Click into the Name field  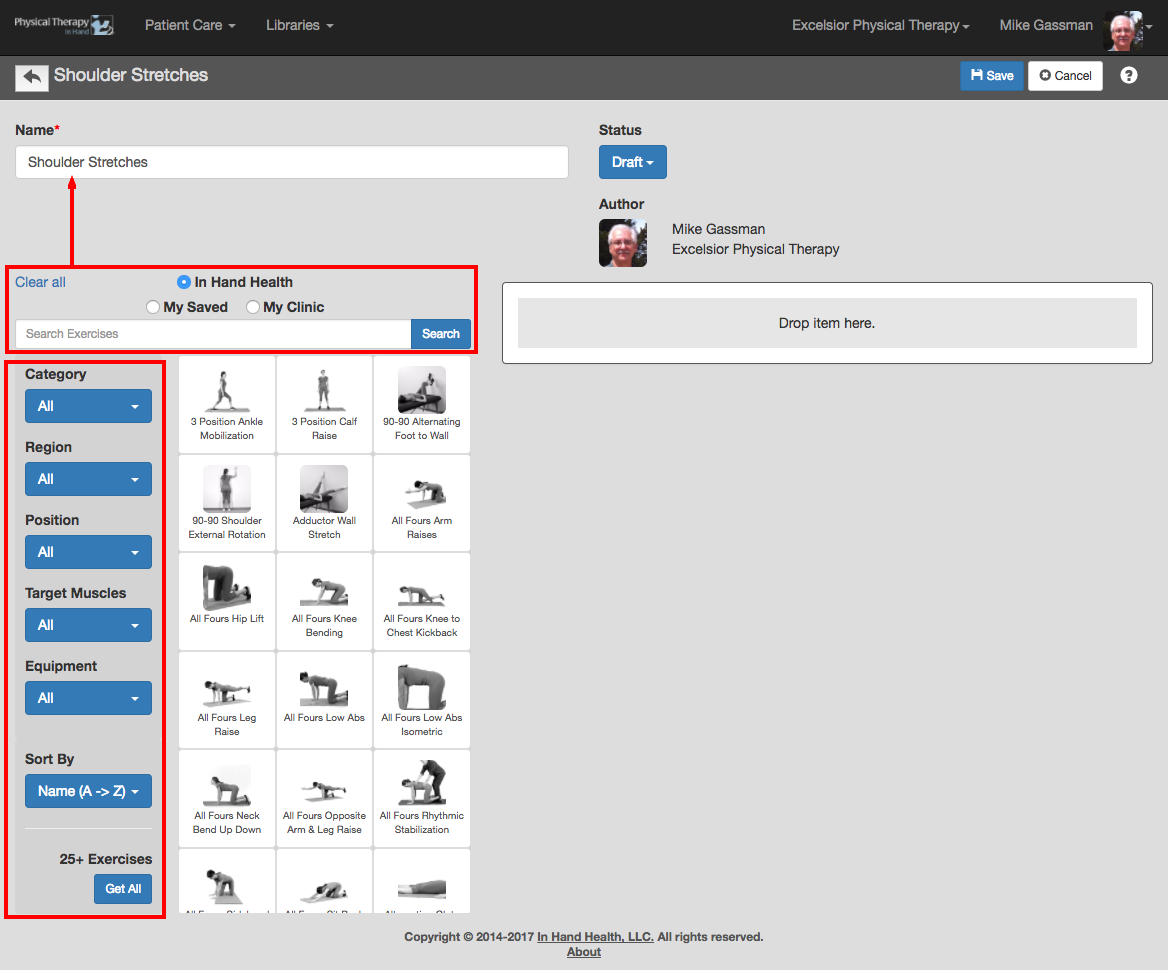point(291,162)
